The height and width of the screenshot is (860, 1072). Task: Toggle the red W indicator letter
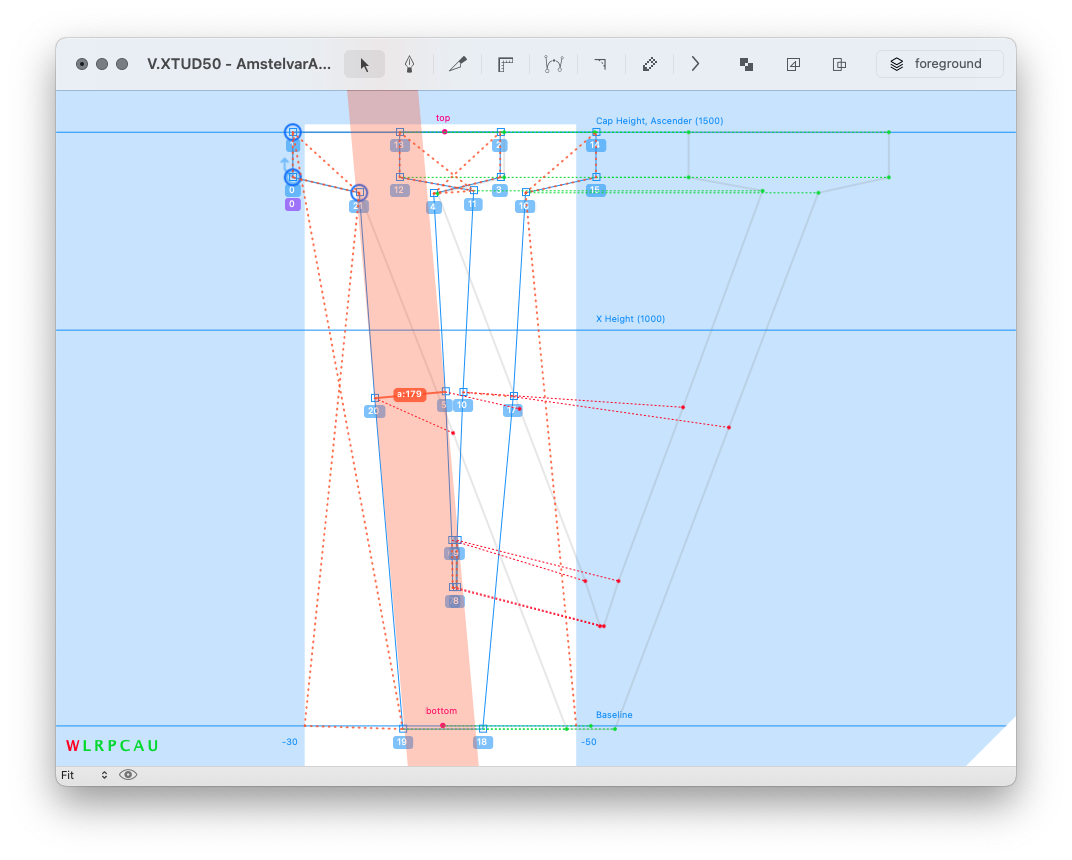pyautogui.click(x=72, y=746)
